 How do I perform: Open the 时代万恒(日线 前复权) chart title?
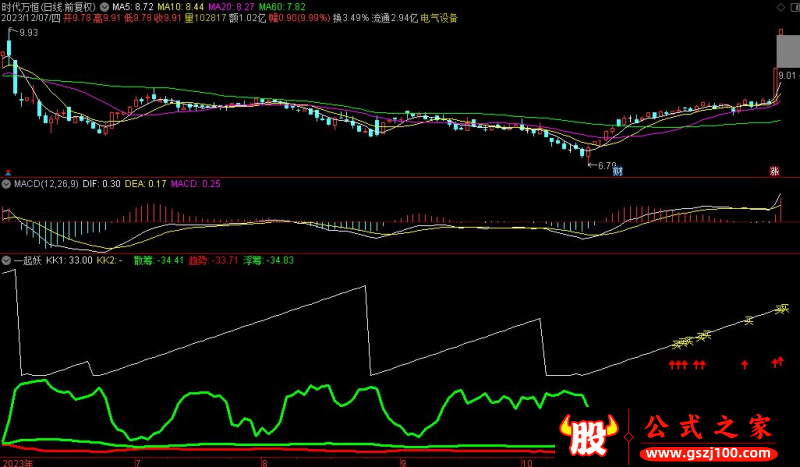point(49,6)
